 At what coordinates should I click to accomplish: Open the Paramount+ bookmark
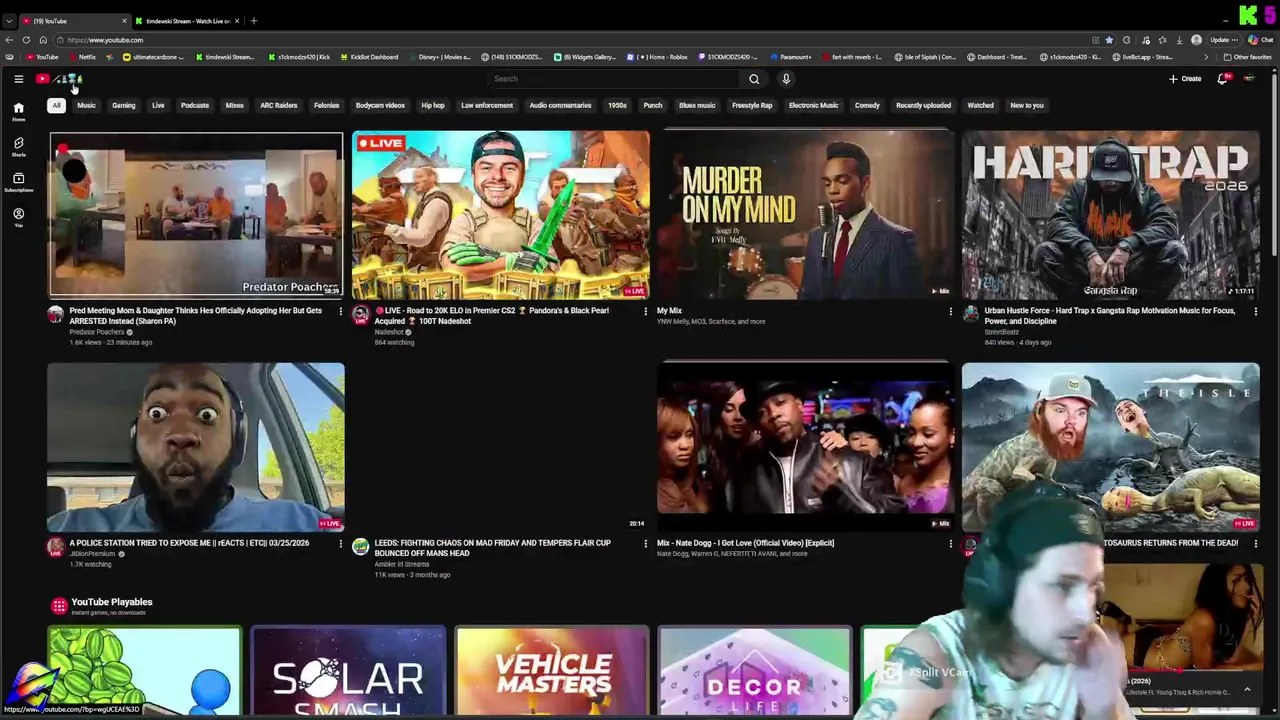pyautogui.click(x=790, y=57)
